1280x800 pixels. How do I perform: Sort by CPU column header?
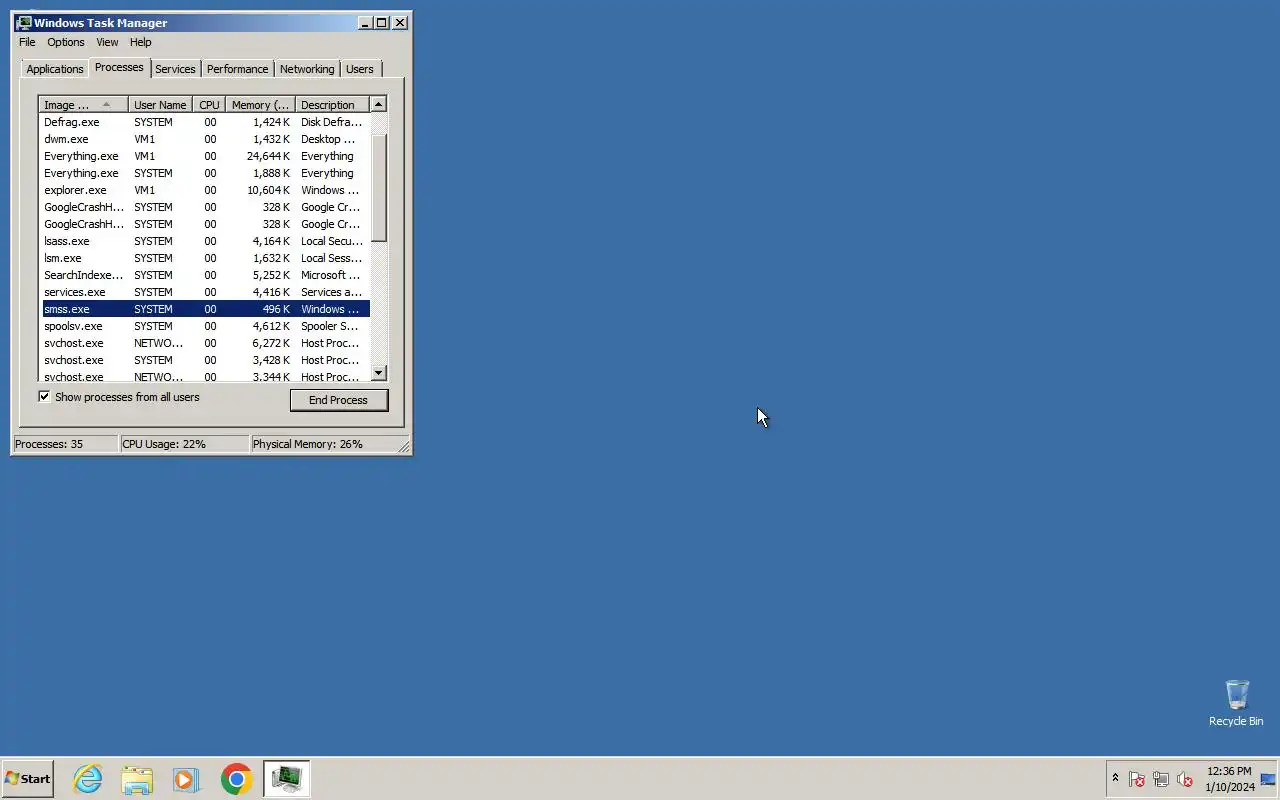pyautogui.click(x=209, y=105)
